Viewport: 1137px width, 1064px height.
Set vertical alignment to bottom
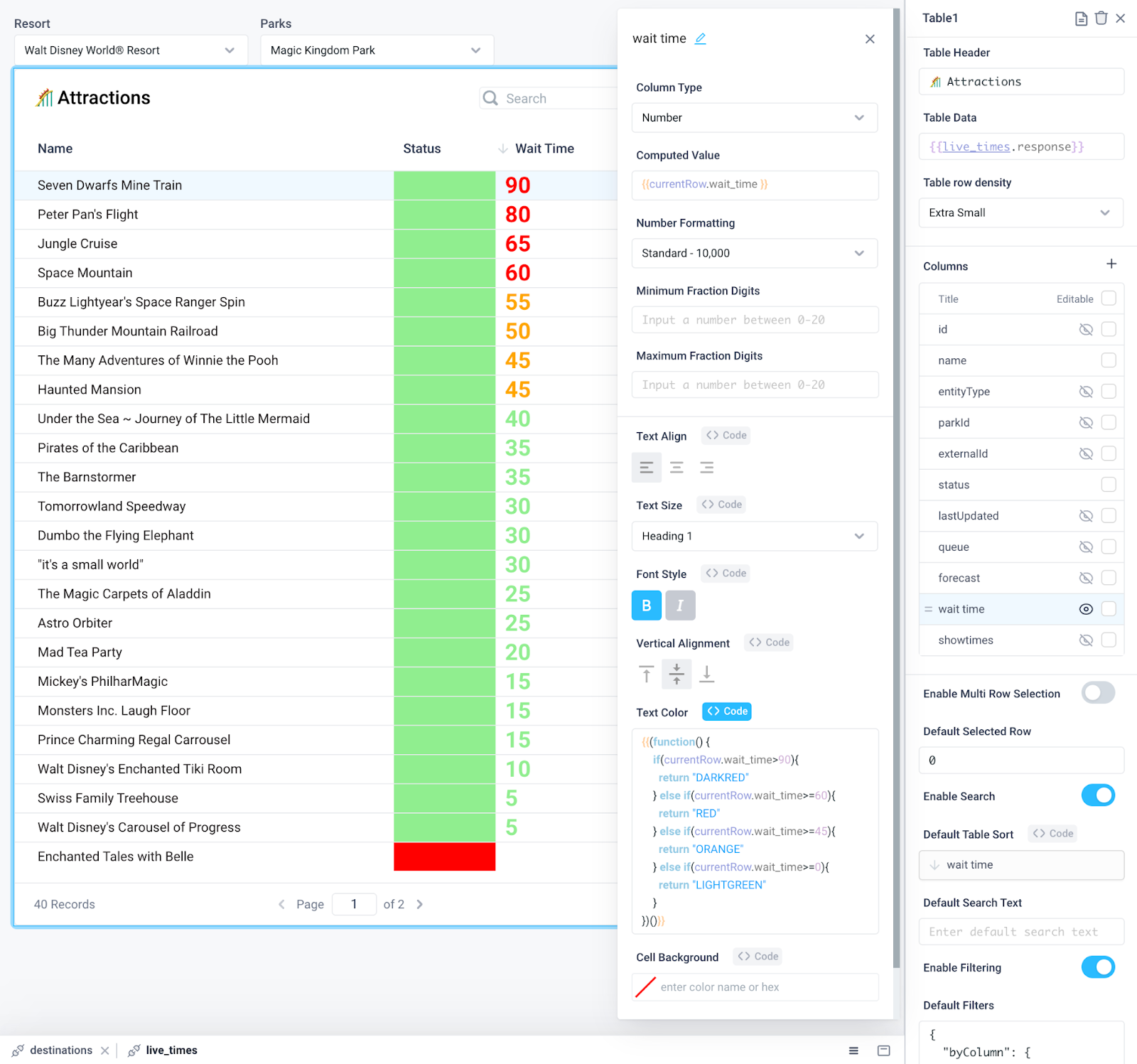click(706, 674)
